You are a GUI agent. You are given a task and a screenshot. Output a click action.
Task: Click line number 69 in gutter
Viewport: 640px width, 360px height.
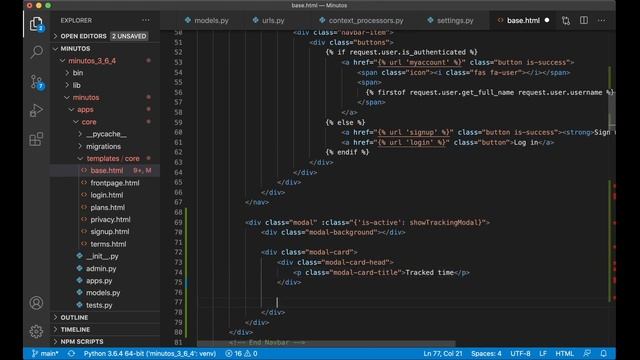(x=178, y=222)
